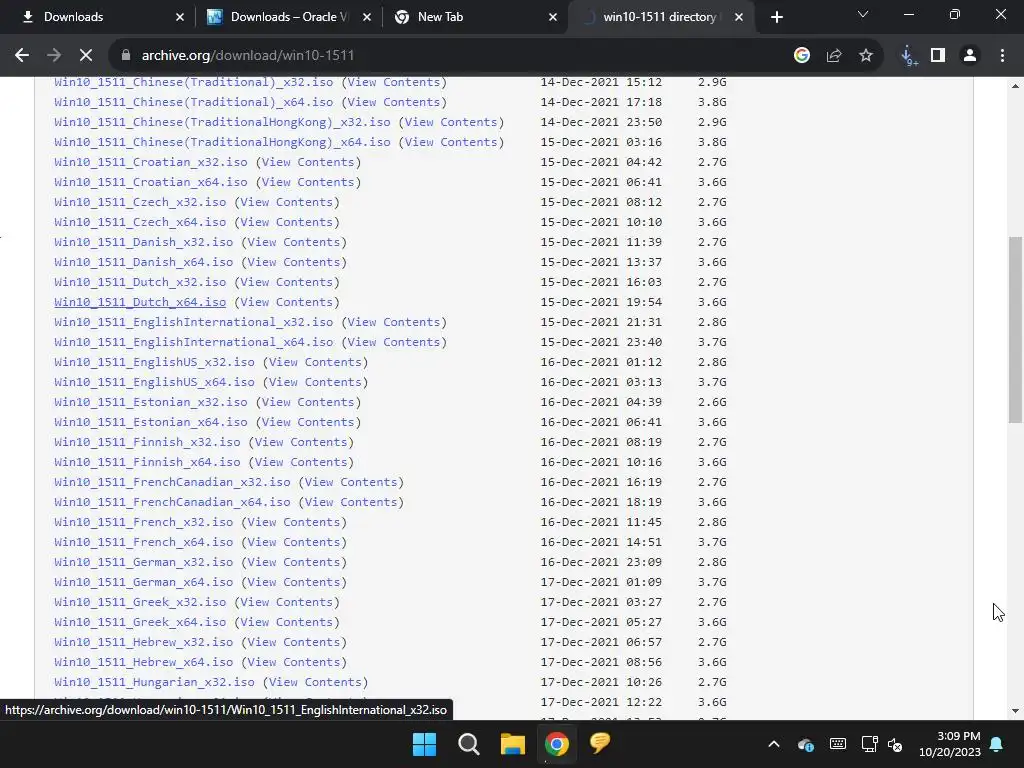Download Win10_1511_Finnish_x32.iso
The image size is (1024, 768).
(147, 442)
